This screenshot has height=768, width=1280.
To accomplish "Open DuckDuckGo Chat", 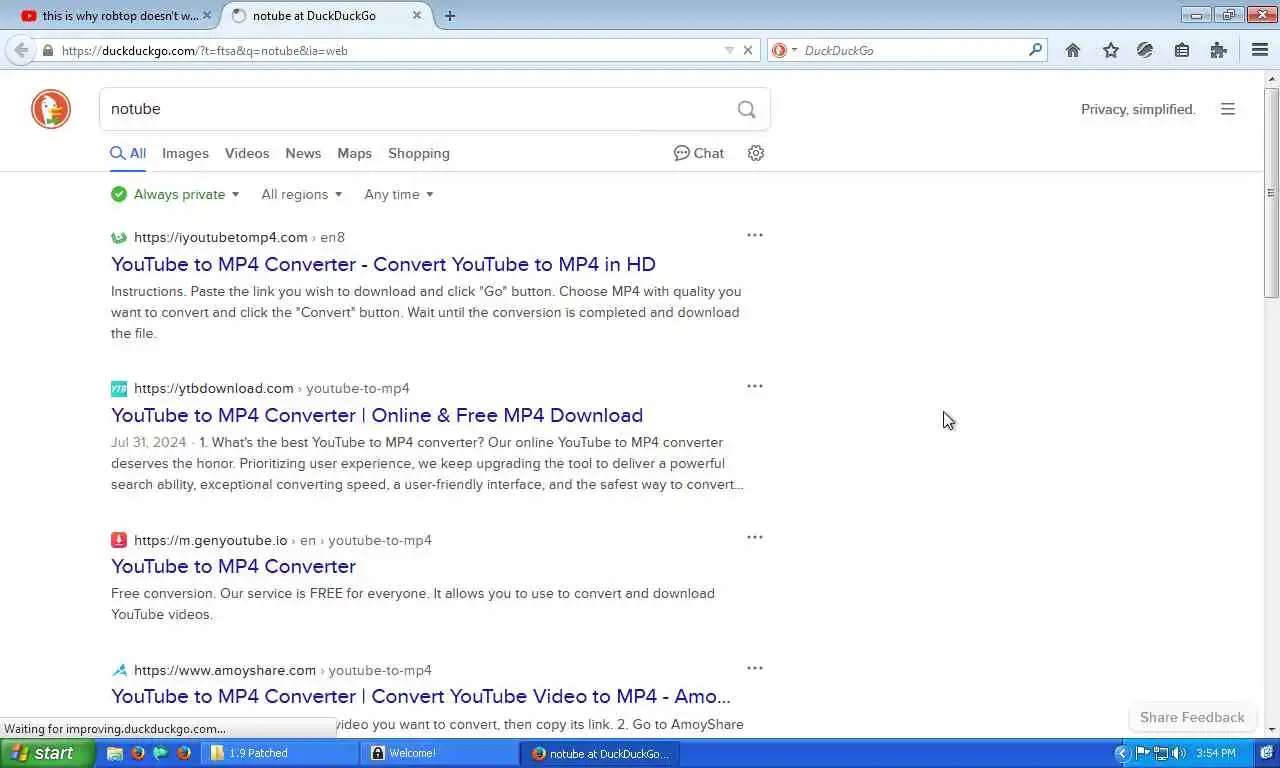I will coord(699,153).
